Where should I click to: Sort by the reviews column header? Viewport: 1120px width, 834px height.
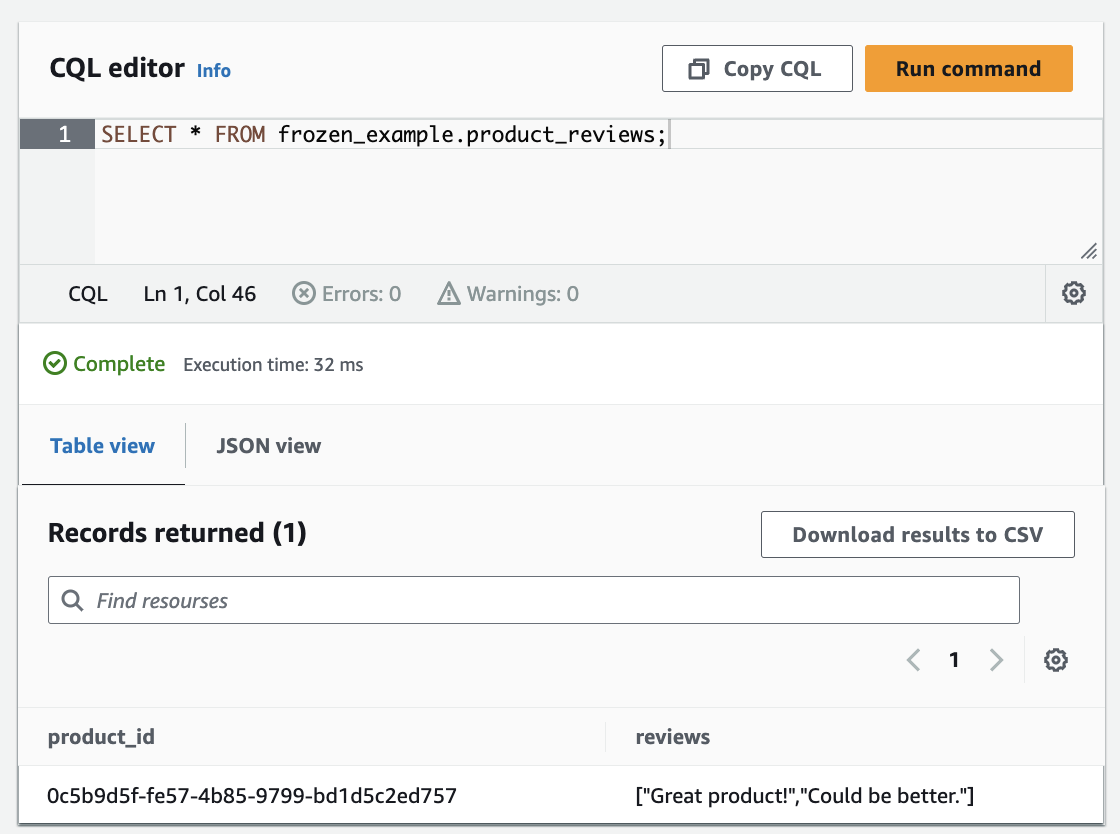[x=673, y=738]
